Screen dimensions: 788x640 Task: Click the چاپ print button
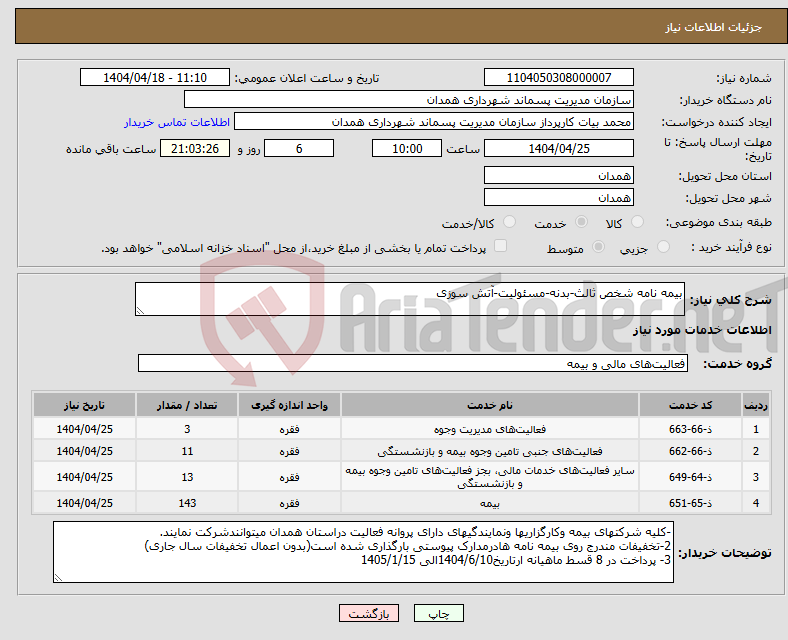pyautogui.click(x=439, y=613)
